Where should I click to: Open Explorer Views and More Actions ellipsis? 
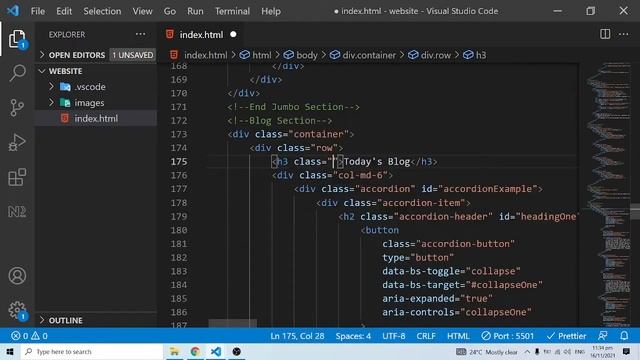click(140, 34)
